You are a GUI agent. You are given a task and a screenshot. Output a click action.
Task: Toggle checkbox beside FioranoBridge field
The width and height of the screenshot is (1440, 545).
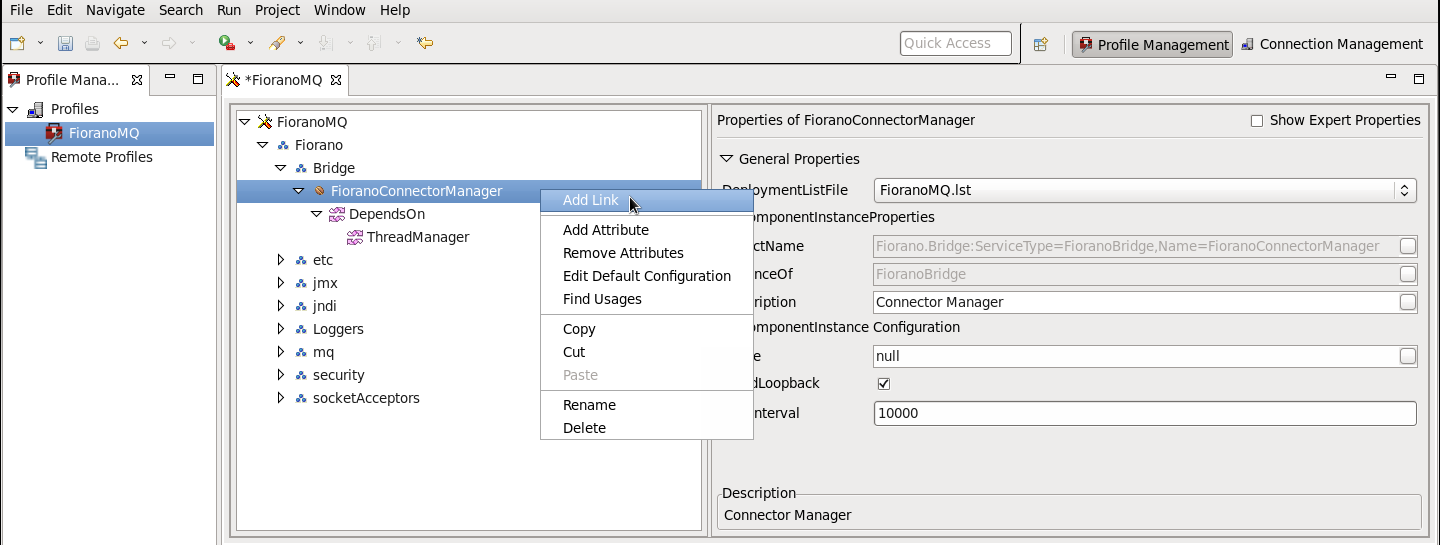[1407, 274]
